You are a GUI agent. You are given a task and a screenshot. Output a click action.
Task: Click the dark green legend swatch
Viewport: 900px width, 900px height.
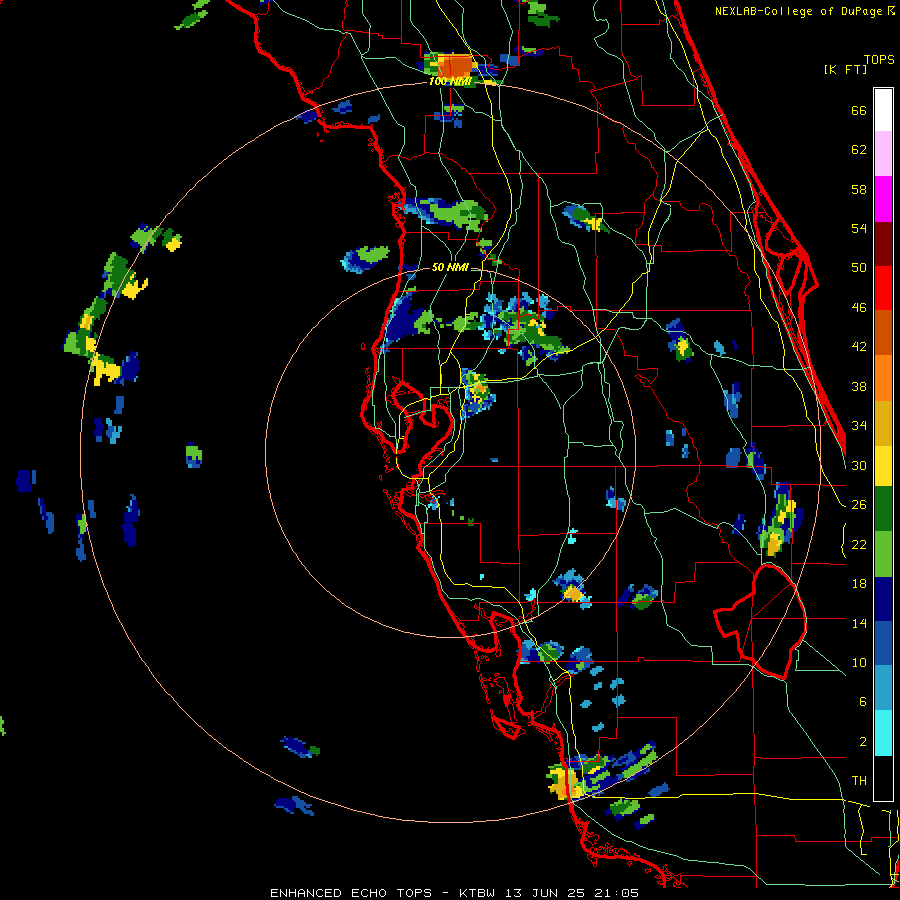[x=883, y=509]
